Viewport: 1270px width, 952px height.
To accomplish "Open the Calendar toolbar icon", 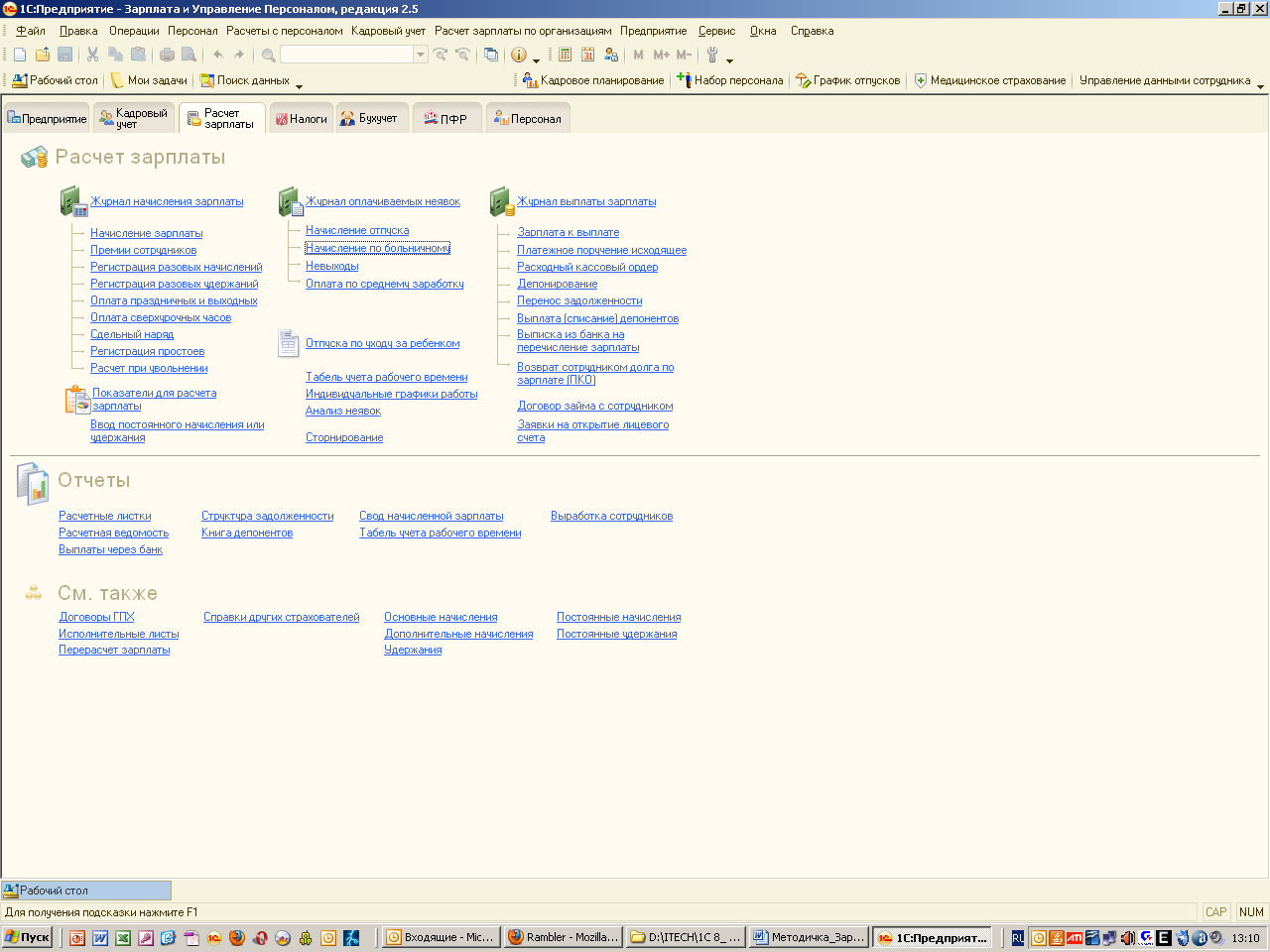I will pyautogui.click(x=587, y=55).
